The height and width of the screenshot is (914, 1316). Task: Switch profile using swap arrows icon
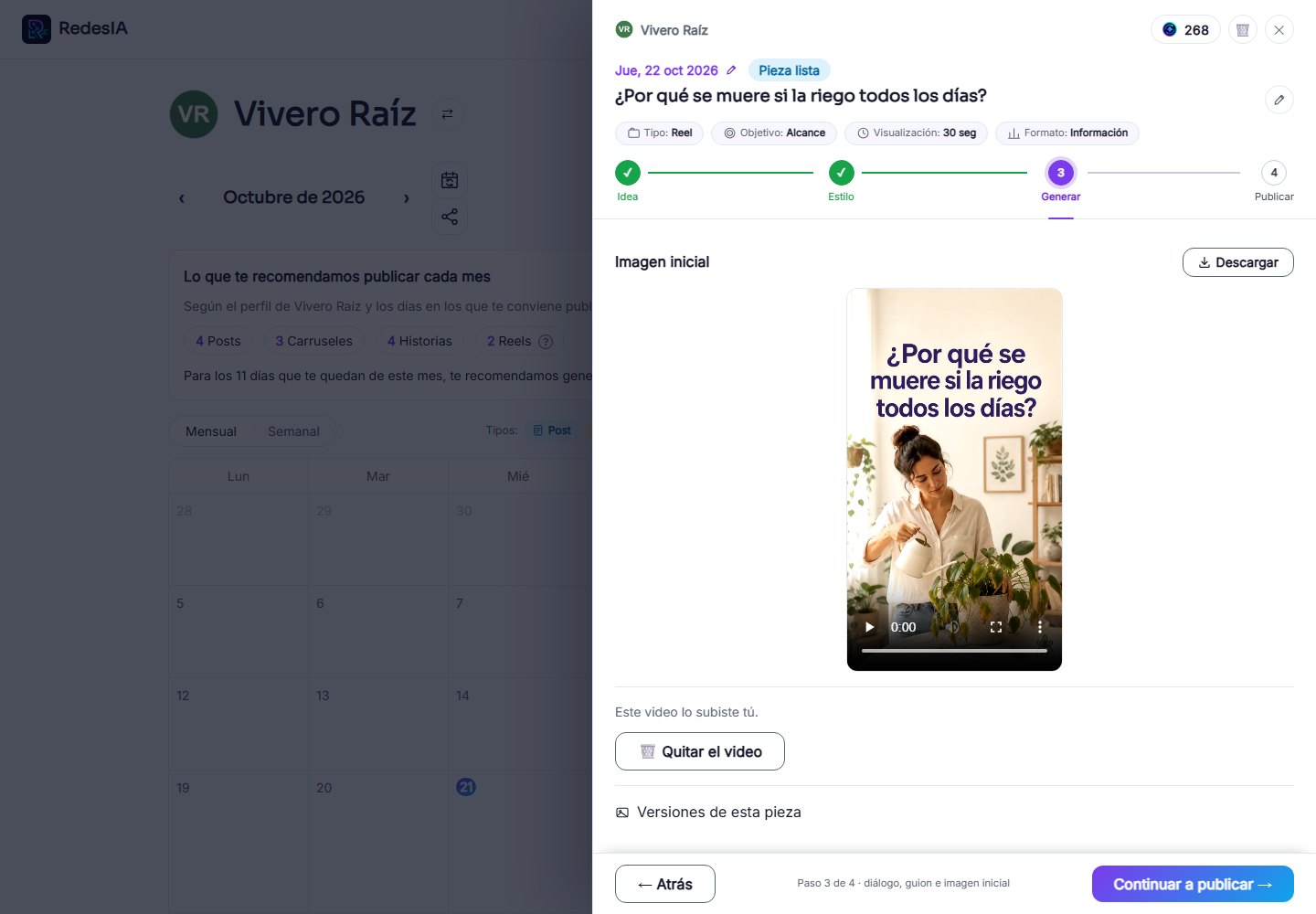447,114
